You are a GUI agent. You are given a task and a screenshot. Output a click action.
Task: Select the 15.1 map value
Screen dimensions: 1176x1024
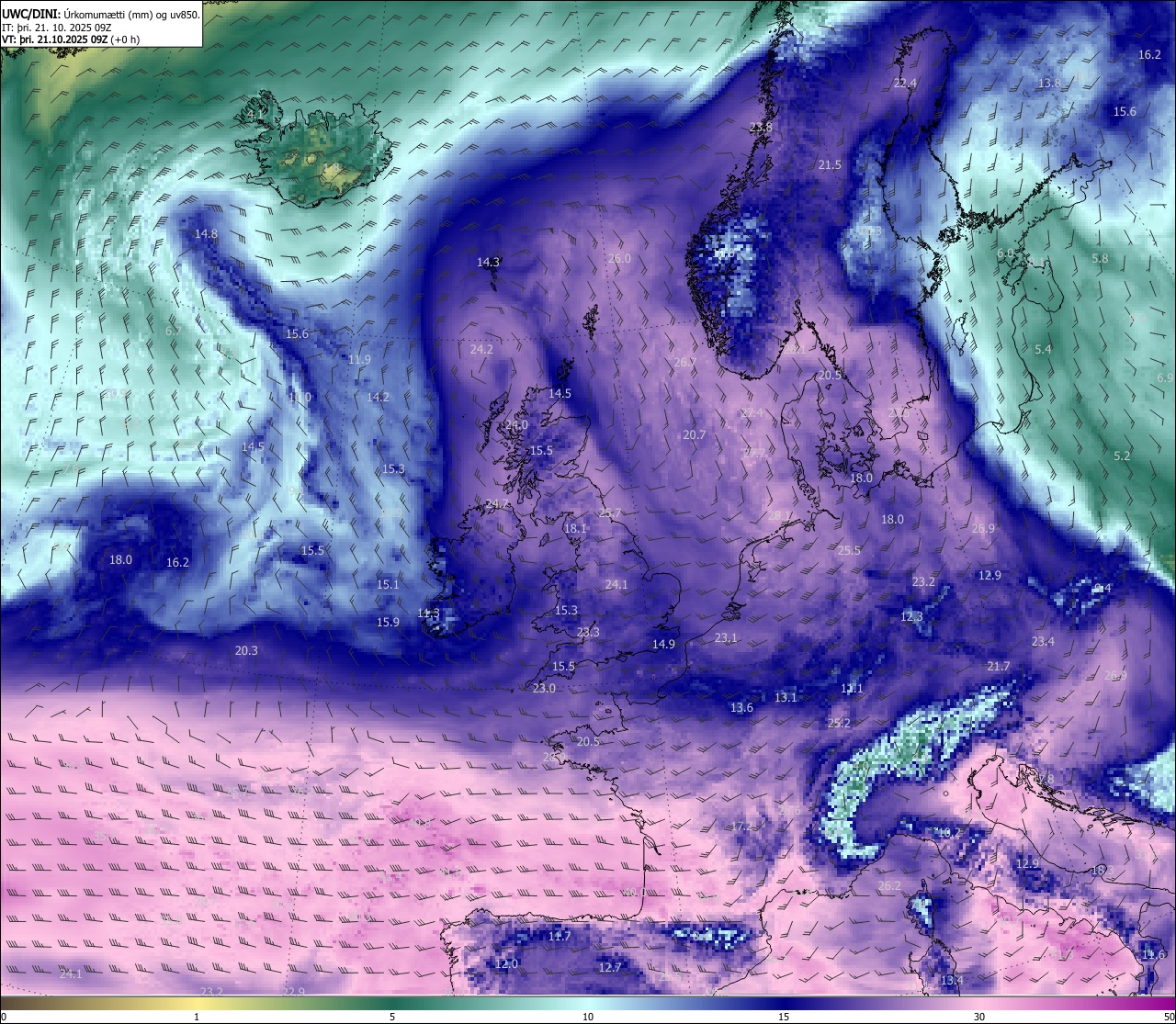[388, 584]
